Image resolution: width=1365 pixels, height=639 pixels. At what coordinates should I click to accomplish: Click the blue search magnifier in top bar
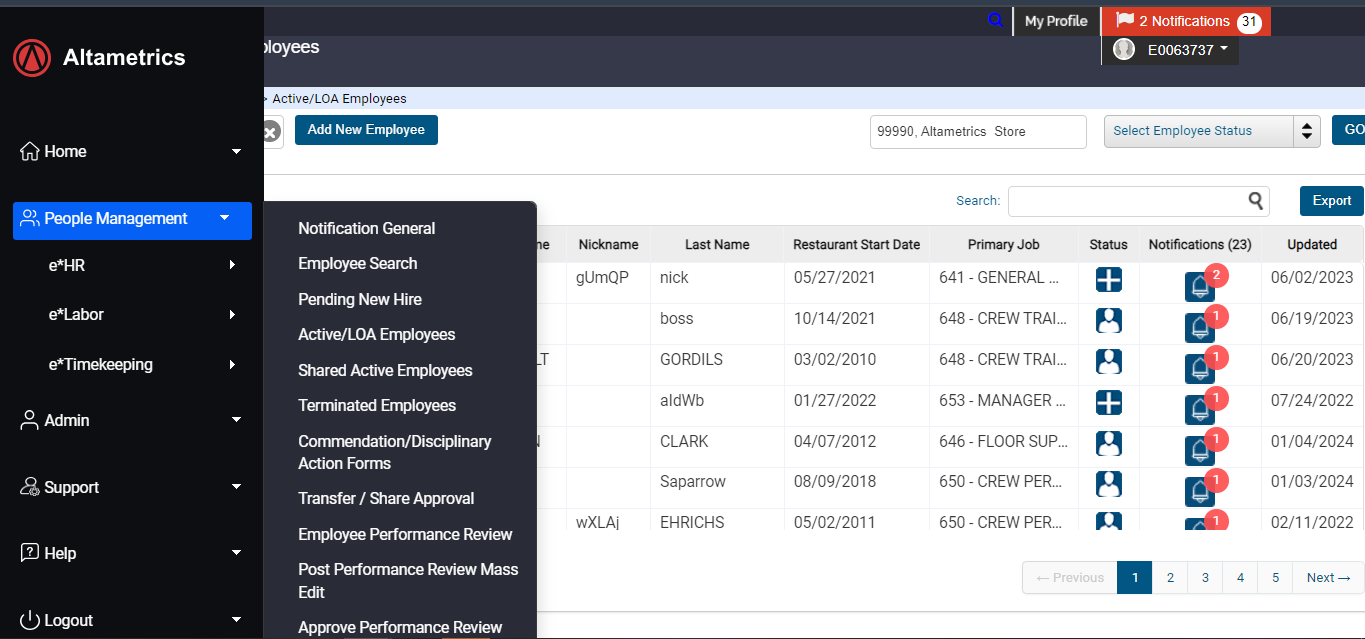[x=994, y=20]
